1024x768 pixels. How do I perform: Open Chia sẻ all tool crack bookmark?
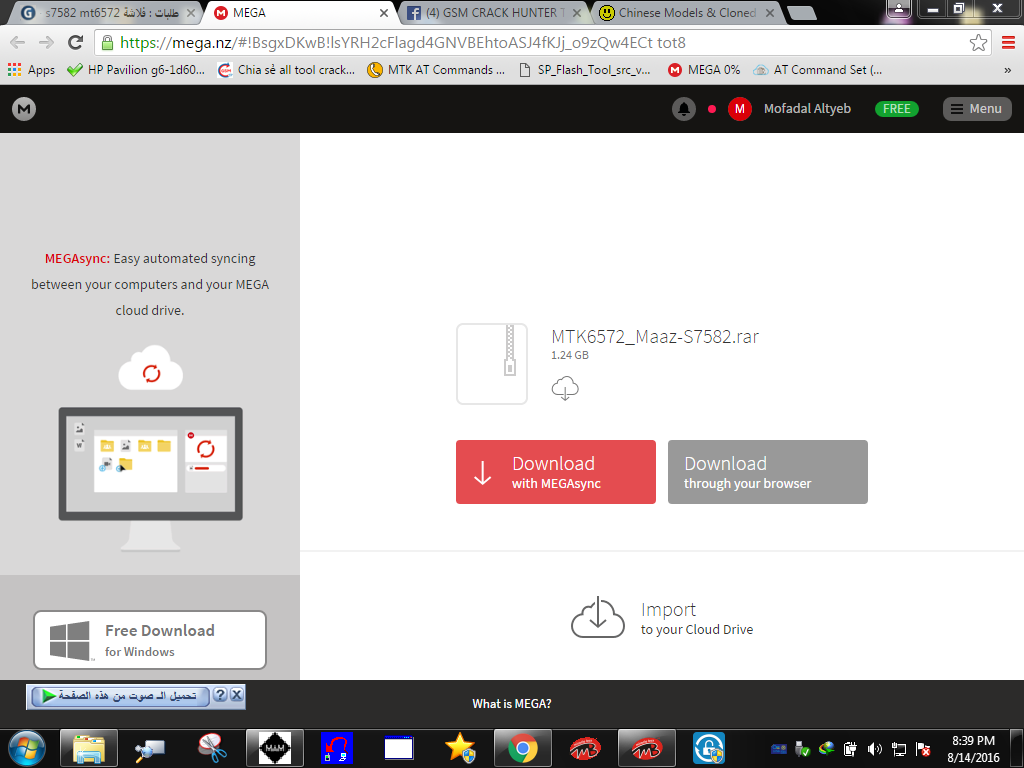[286, 70]
